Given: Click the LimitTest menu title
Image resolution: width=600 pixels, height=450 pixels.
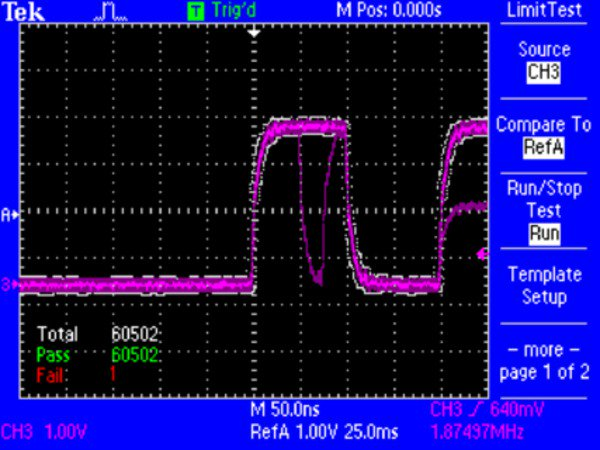Looking at the screenshot, I should coord(545,10).
